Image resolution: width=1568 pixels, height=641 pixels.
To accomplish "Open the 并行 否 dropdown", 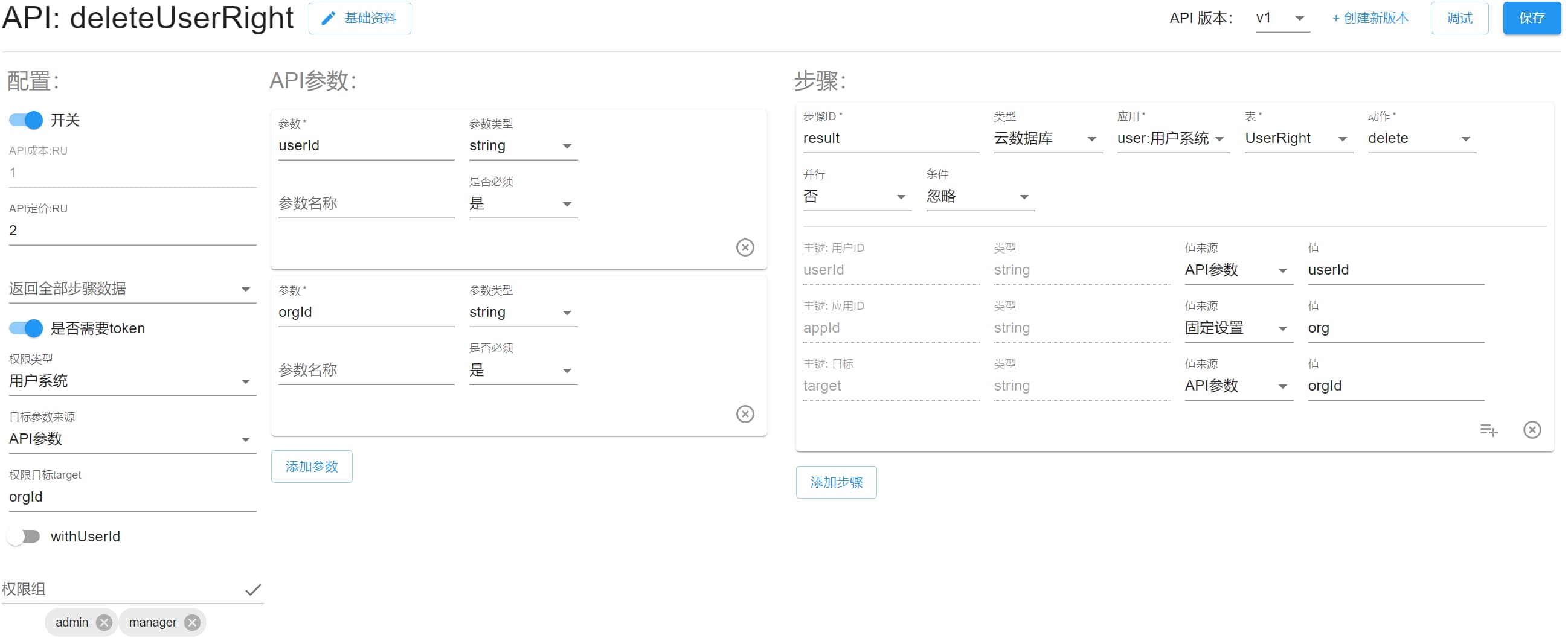I will pyautogui.click(x=857, y=196).
